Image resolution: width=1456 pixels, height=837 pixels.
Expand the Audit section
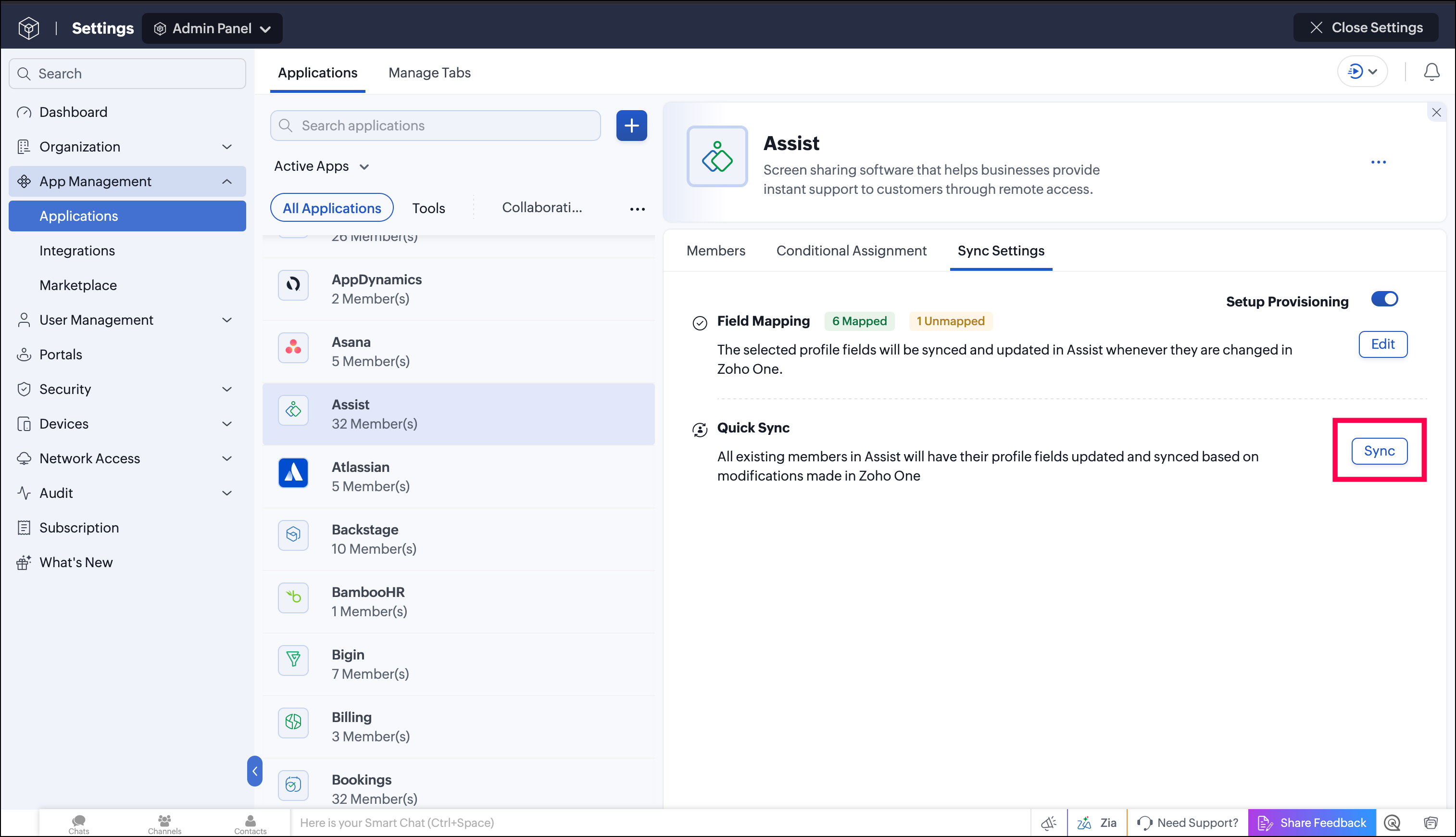click(x=127, y=493)
